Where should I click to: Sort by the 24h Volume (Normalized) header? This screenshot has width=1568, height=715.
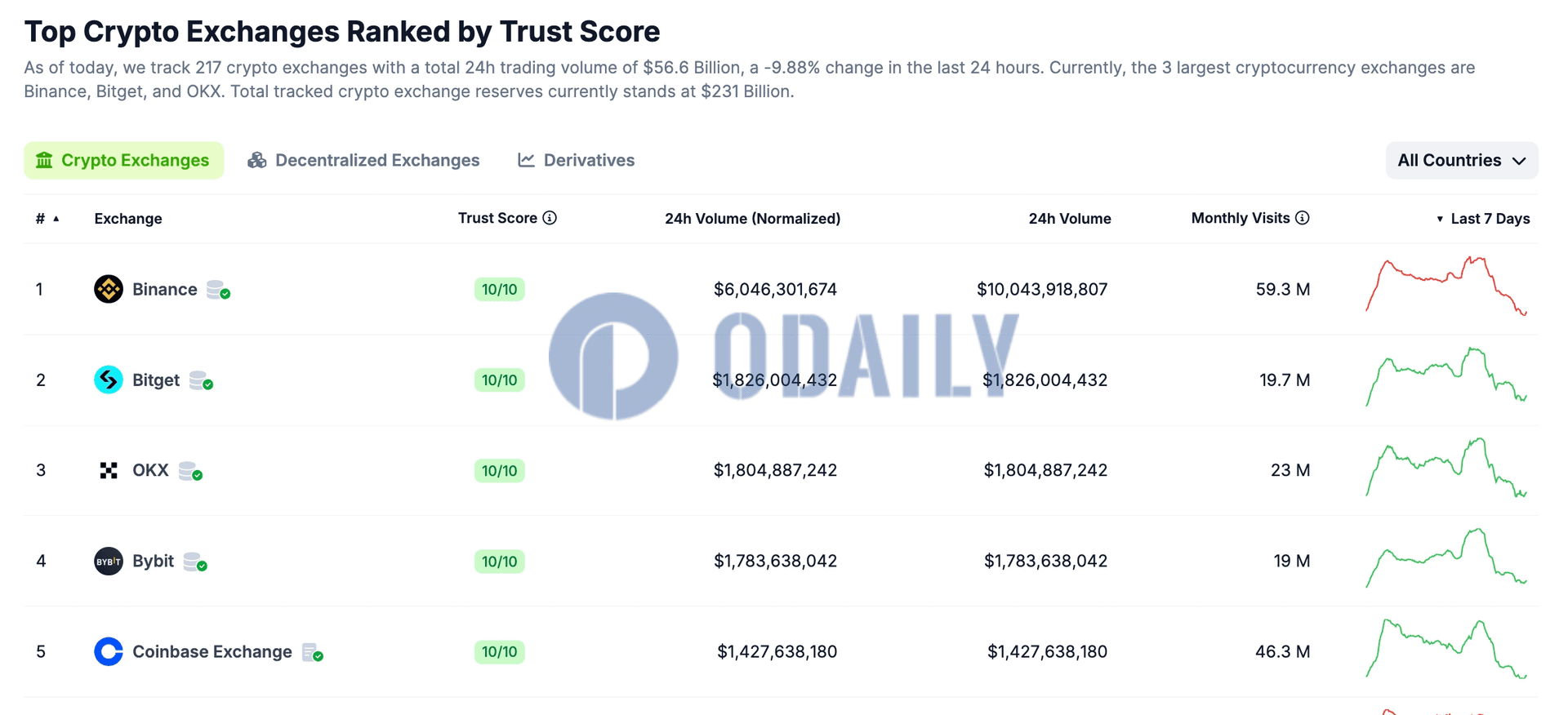(x=752, y=219)
